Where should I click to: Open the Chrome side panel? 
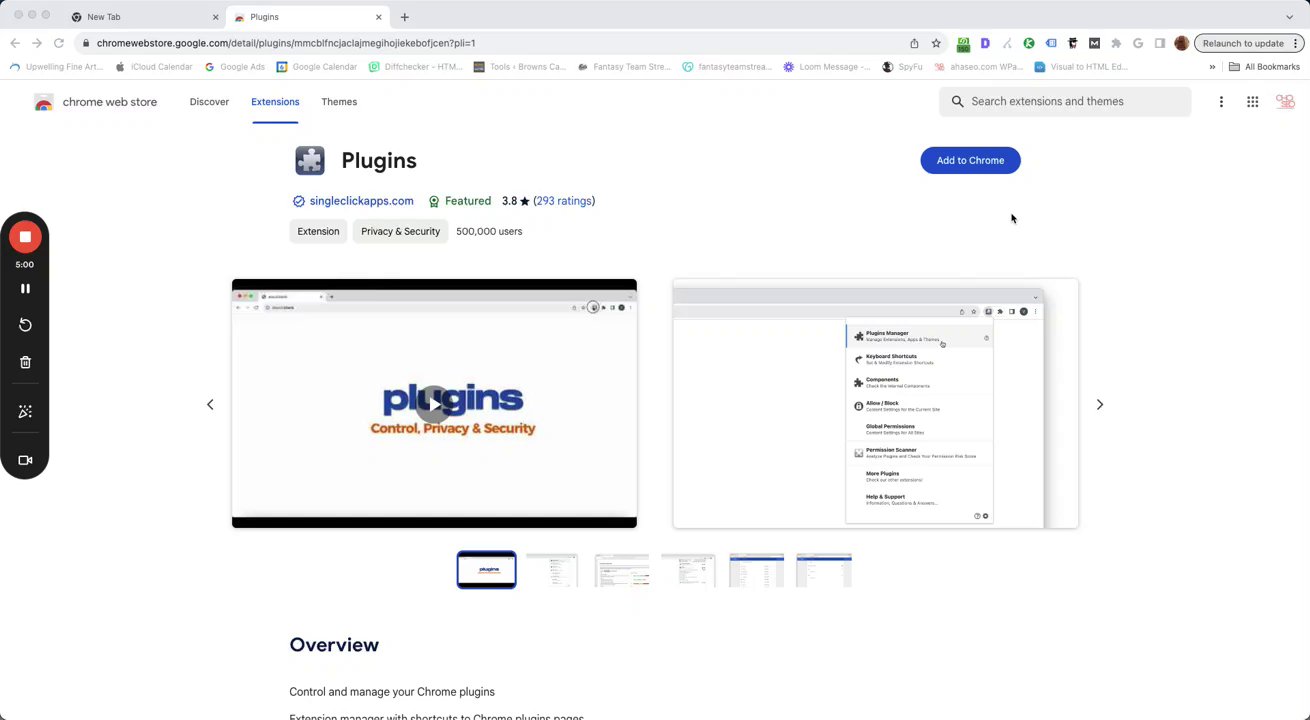(x=1160, y=43)
